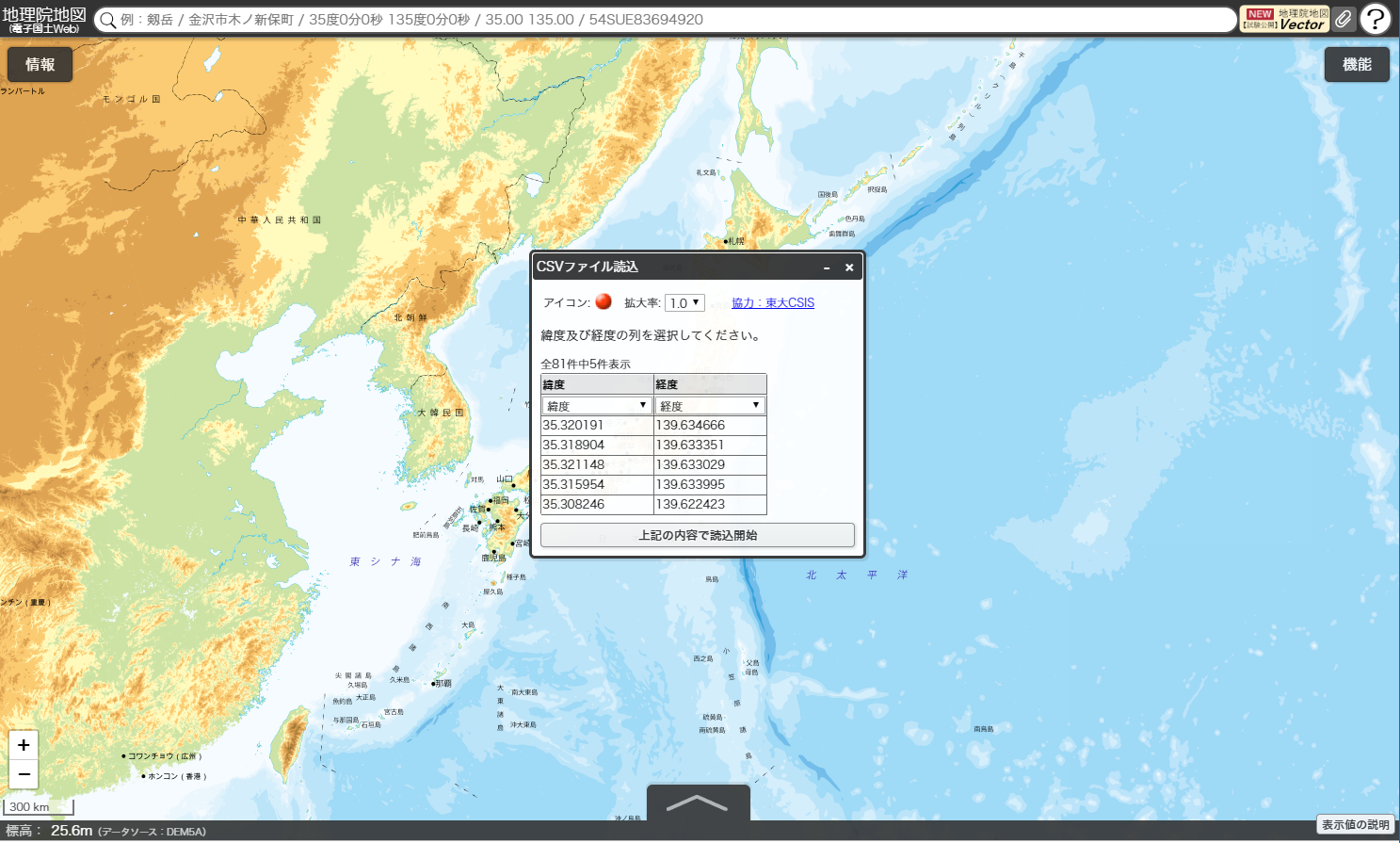Open the paperclip link icon

1344,19
